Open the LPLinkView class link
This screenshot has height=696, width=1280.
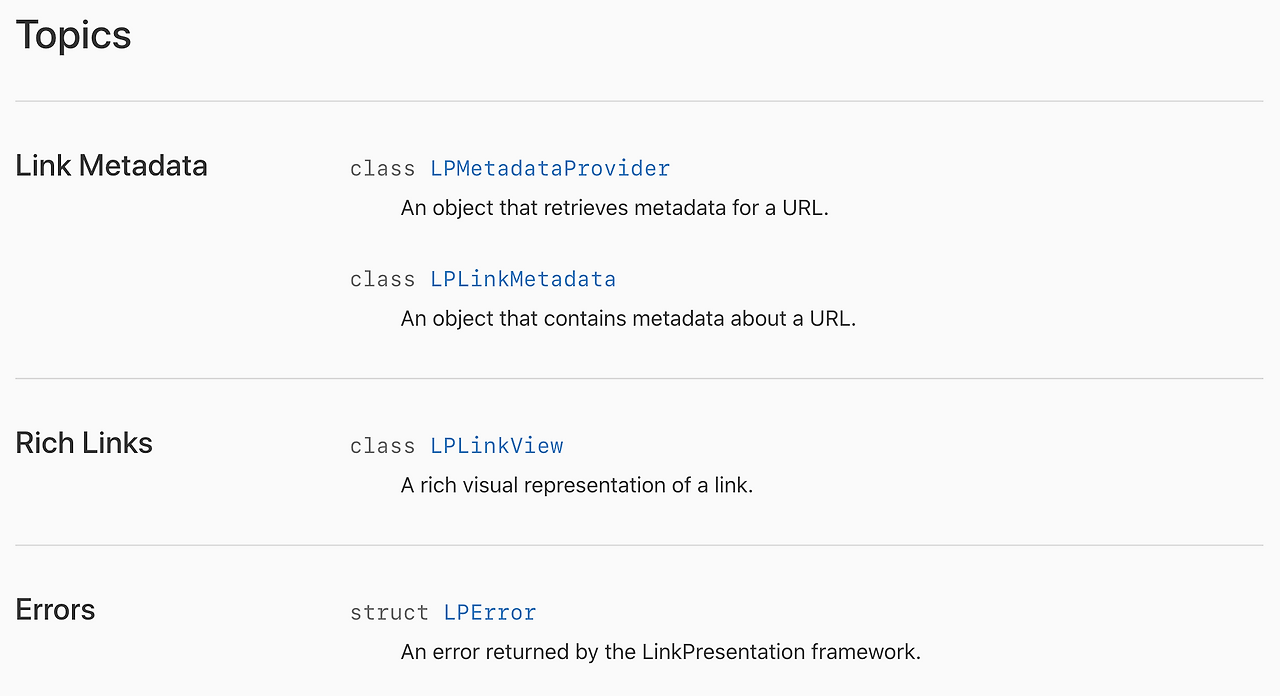(497, 446)
